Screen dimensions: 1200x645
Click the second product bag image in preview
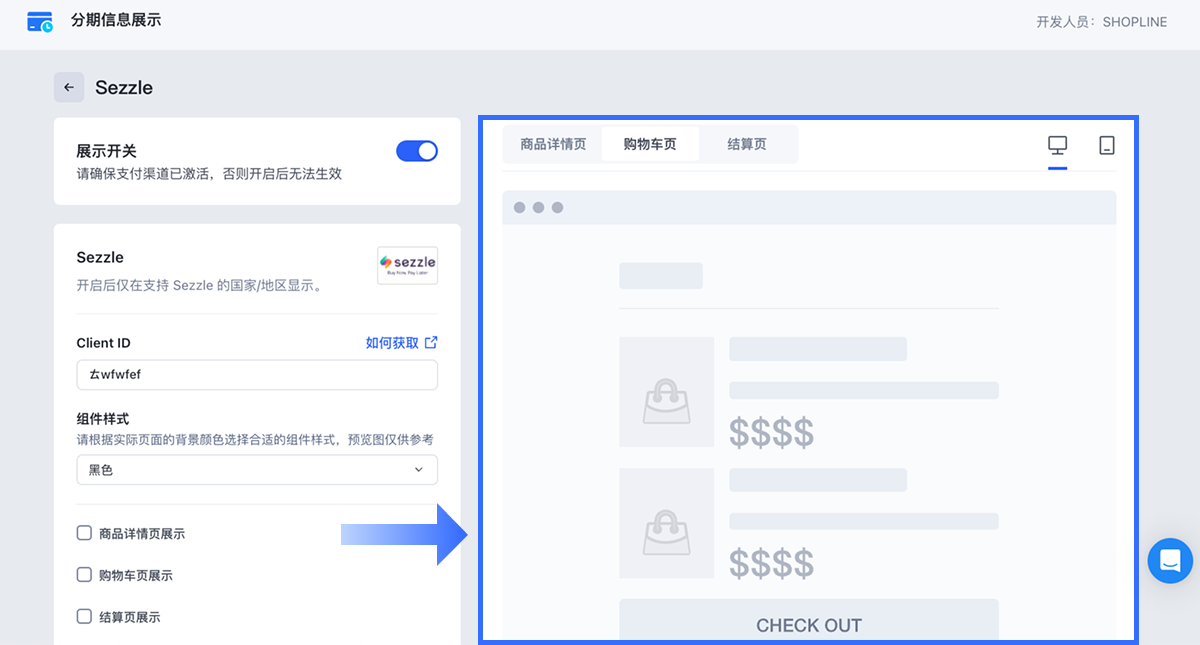click(x=666, y=523)
